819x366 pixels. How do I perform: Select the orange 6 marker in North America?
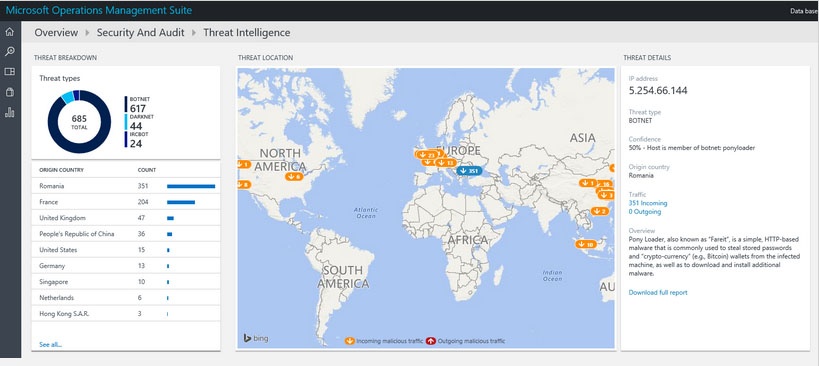[294, 176]
